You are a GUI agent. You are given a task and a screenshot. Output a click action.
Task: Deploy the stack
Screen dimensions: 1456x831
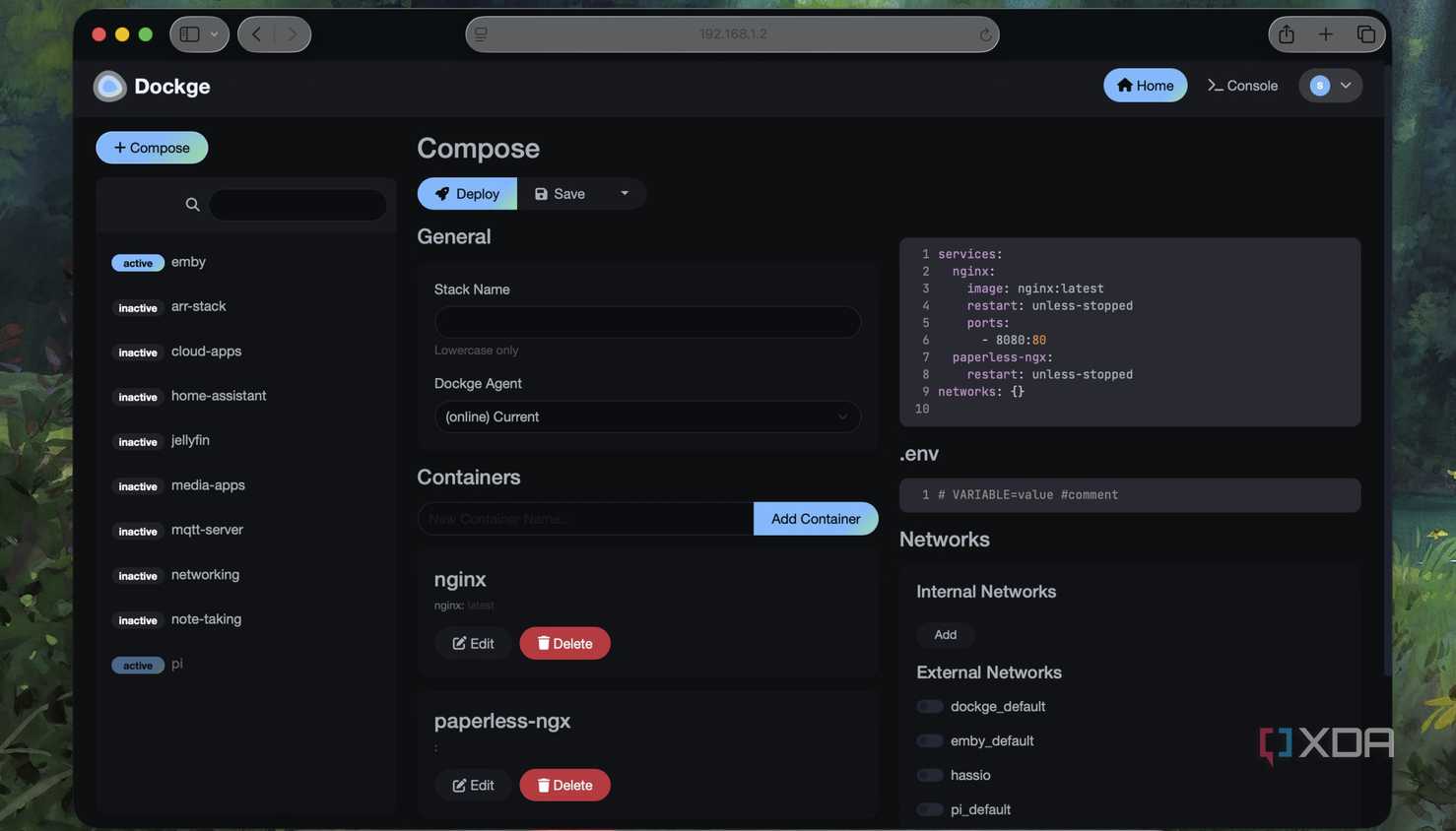(467, 194)
